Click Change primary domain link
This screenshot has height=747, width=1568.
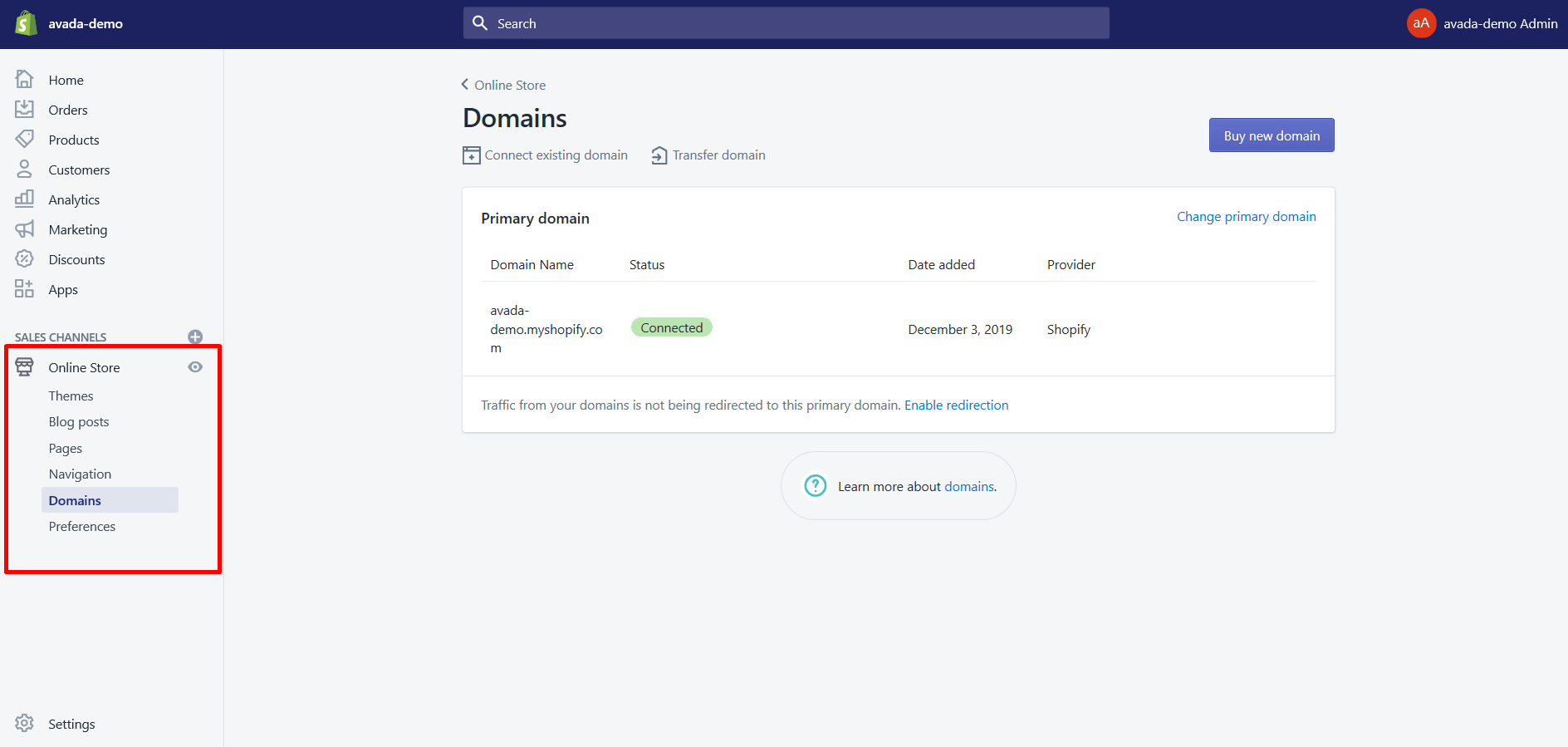tap(1246, 216)
